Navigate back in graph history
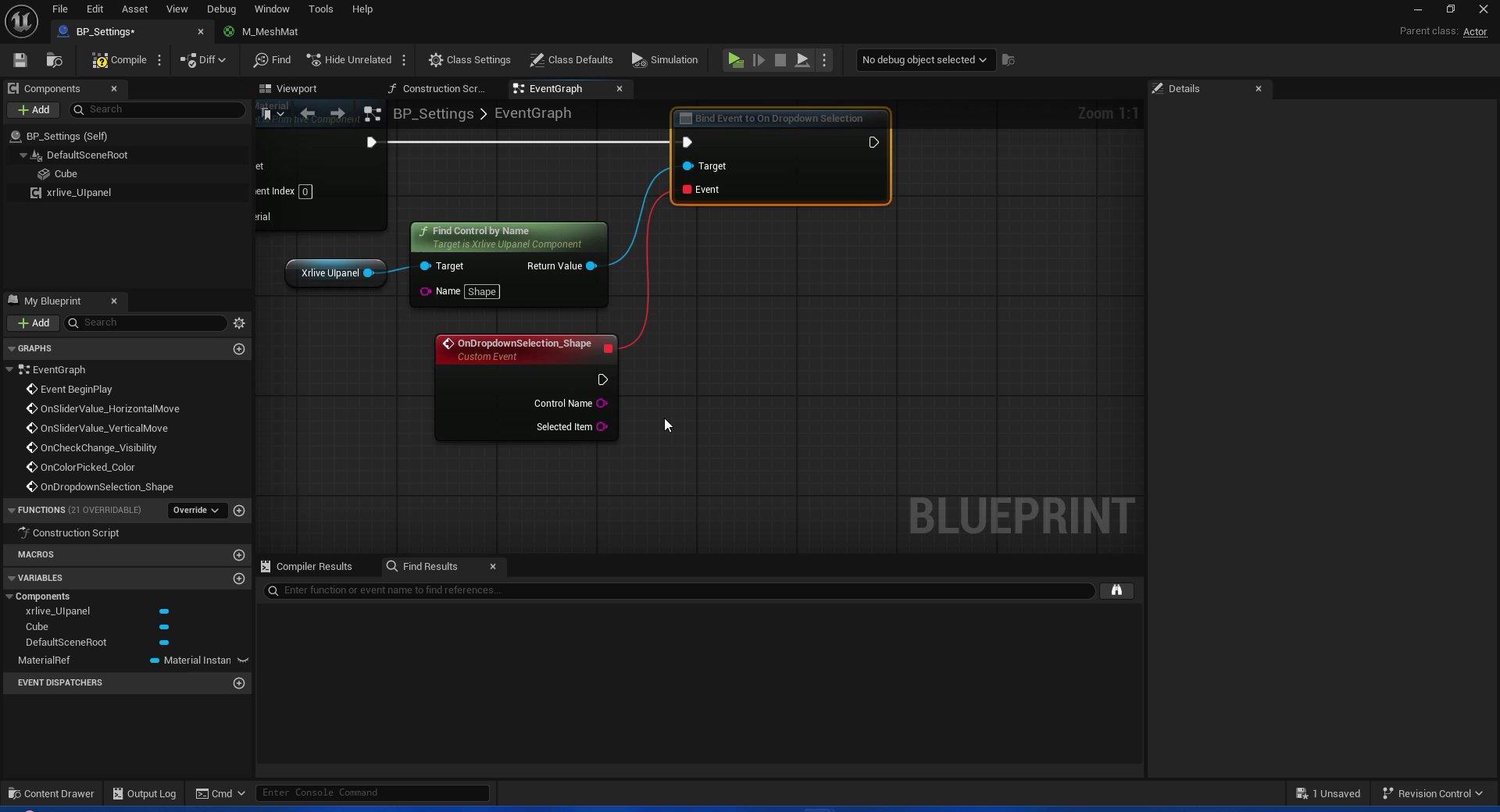1500x812 pixels. coord(308,114)
